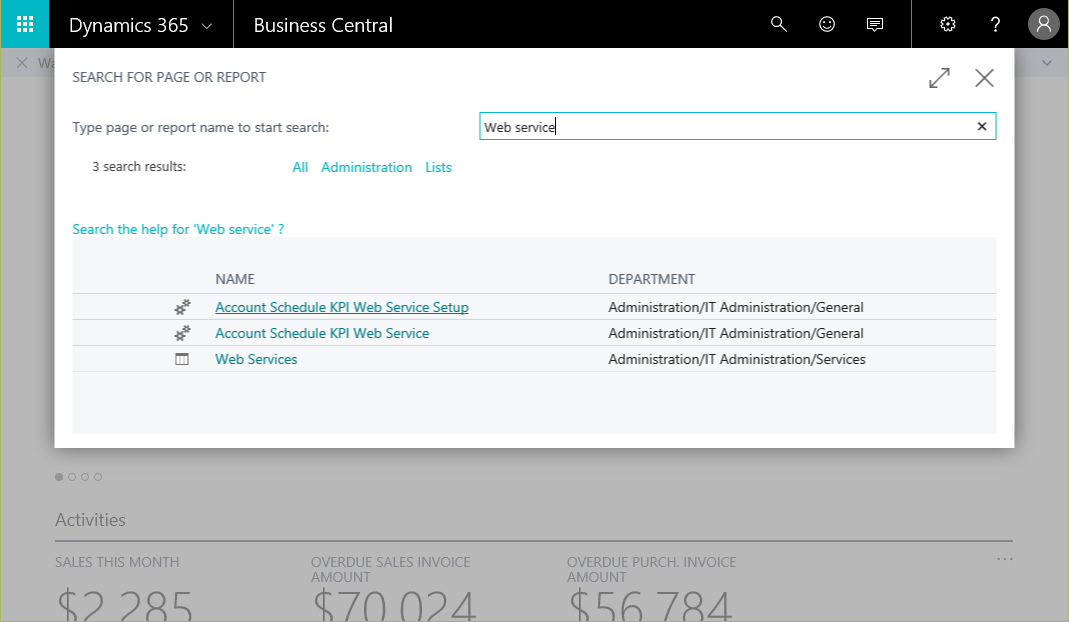Select the fourth carousel page dot
This screenshot has height=622, width=1069.
(x=98, y=477)
